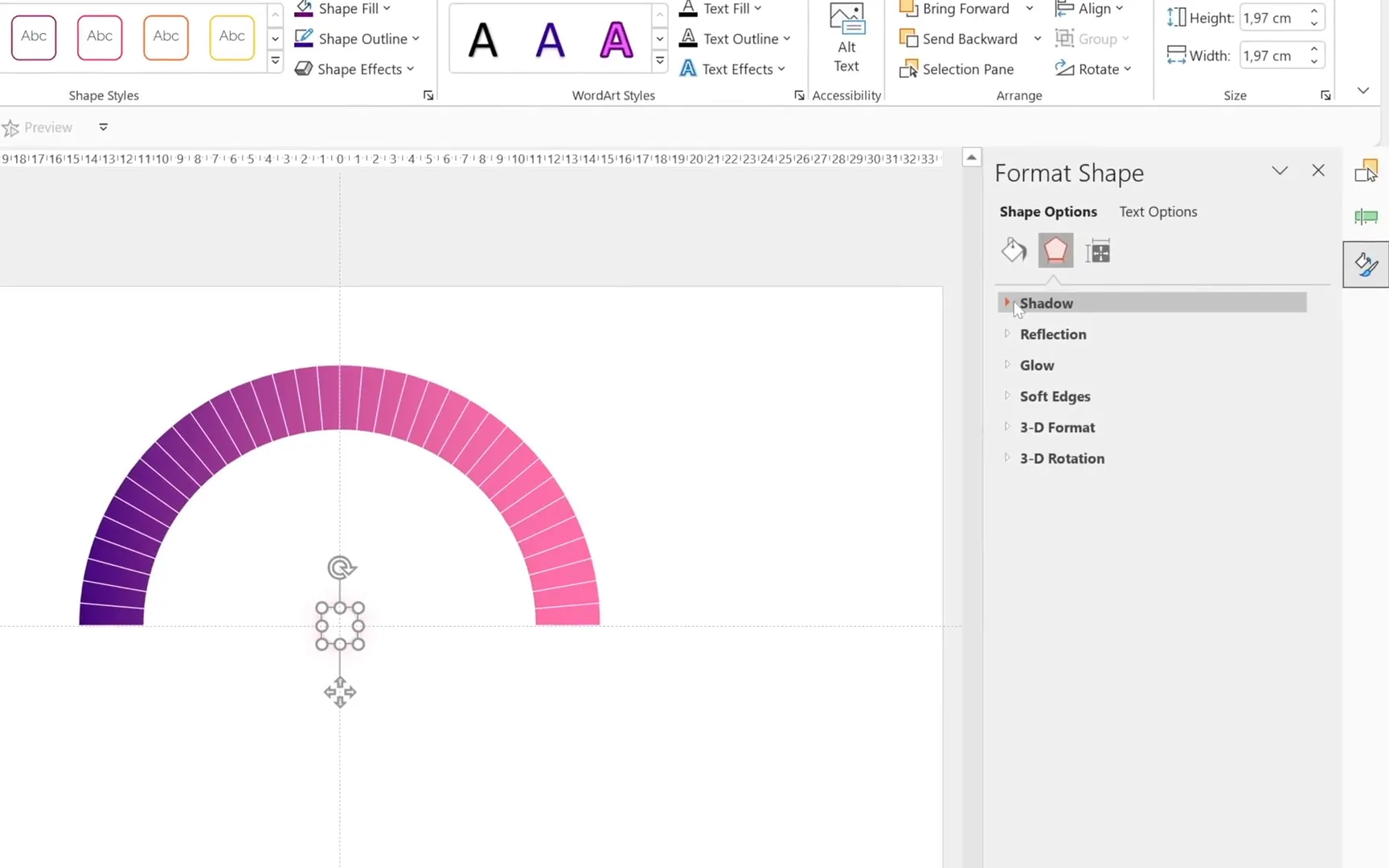Viewport: 1389px width, 868px height.
Task: Switch to the Text Options tab
Action: tap(1157, 211)
